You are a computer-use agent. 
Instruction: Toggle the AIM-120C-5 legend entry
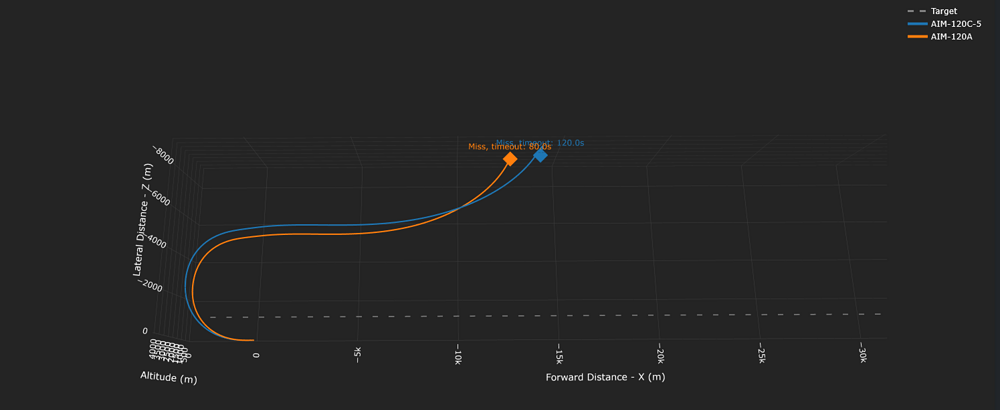coord(944,24)
